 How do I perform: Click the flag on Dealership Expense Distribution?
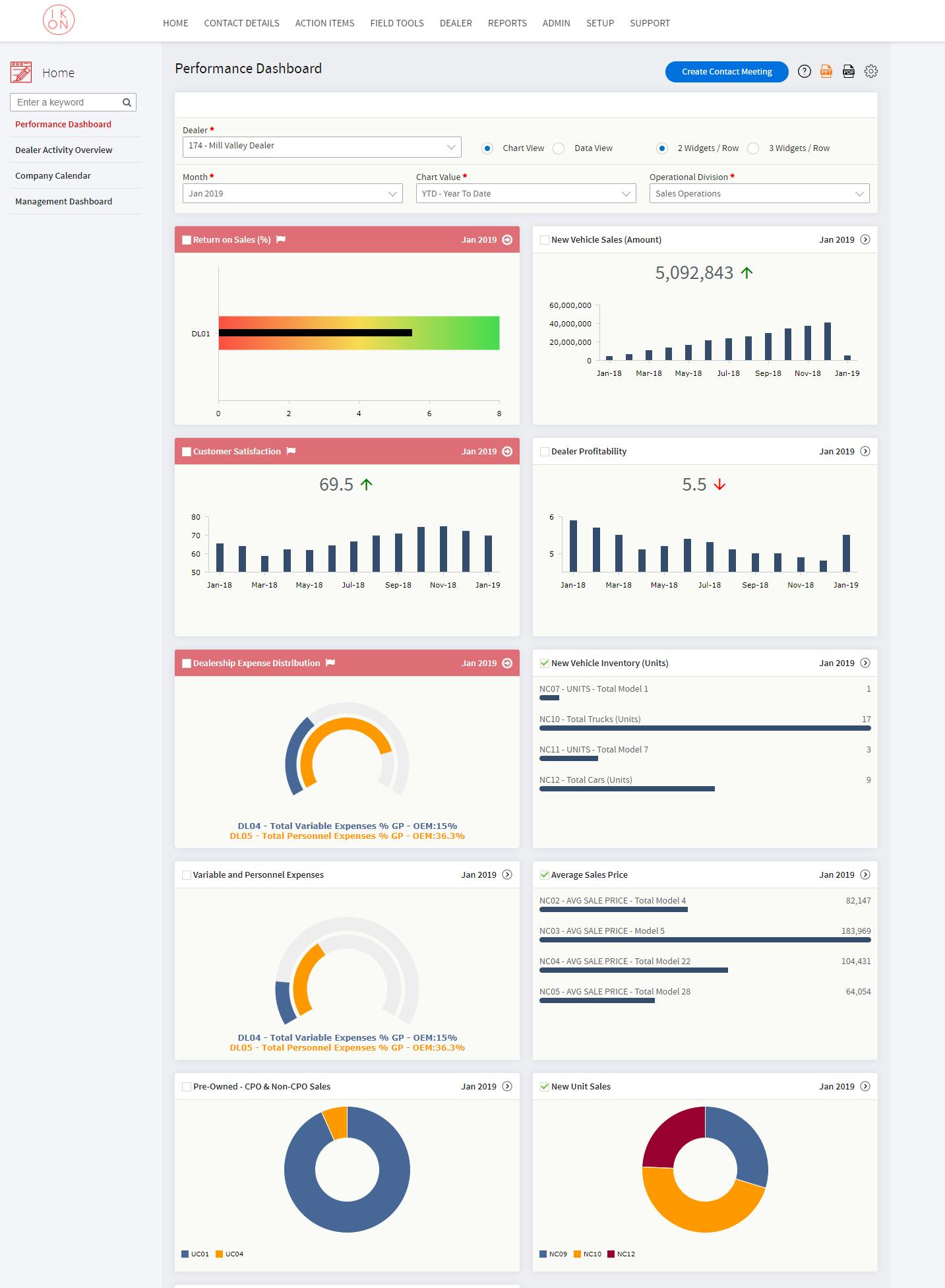click(x=330, y=663)
